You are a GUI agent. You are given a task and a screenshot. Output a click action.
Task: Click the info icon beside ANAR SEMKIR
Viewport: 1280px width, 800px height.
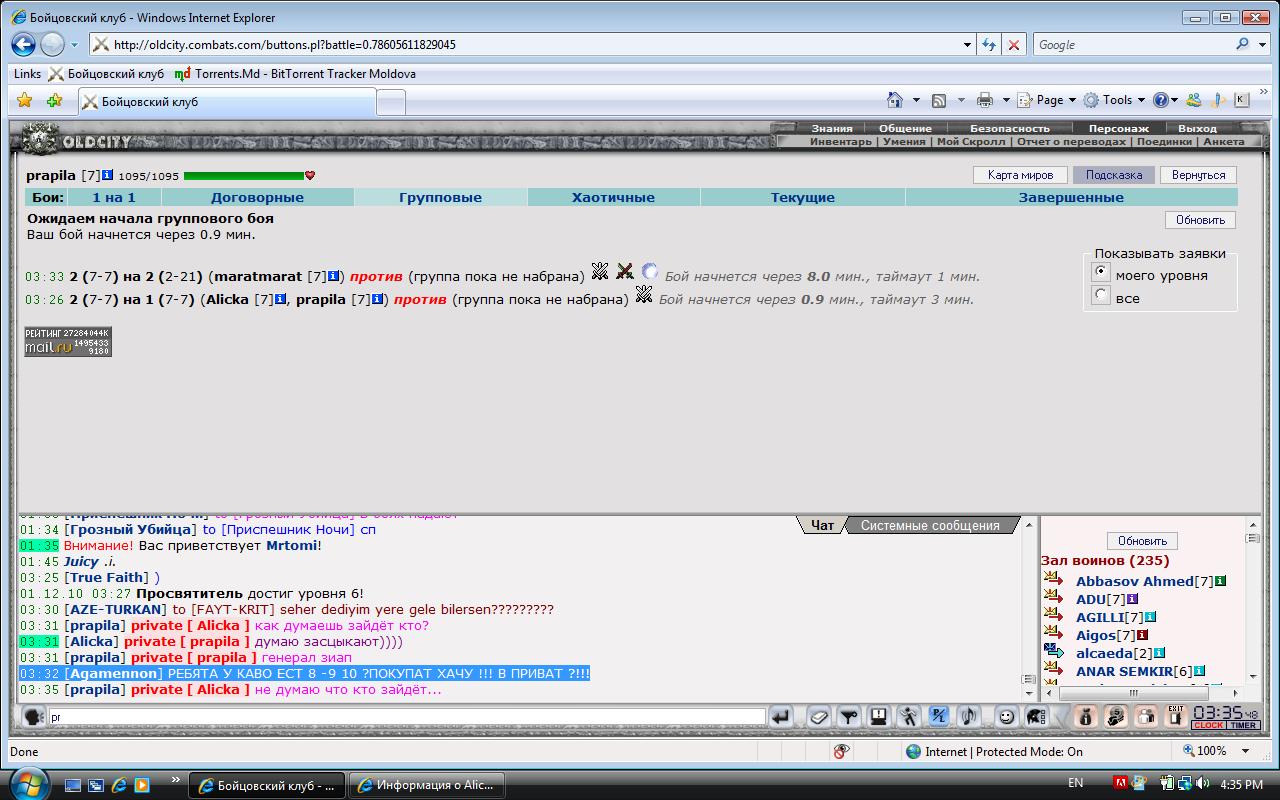[x=1199, y=670]
